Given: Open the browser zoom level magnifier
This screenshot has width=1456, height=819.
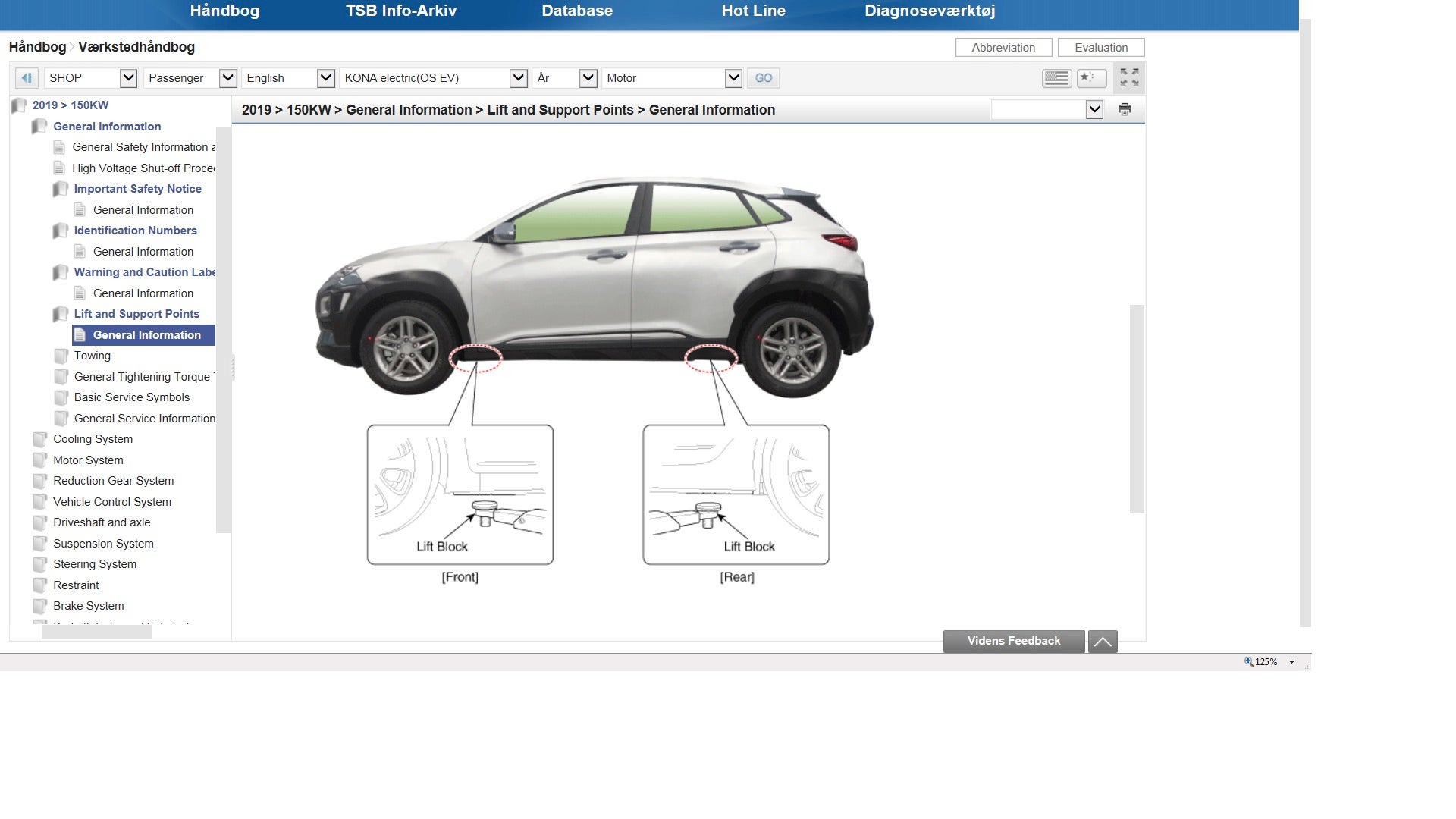Looking at the screenshot, I should pos(1248,661).
